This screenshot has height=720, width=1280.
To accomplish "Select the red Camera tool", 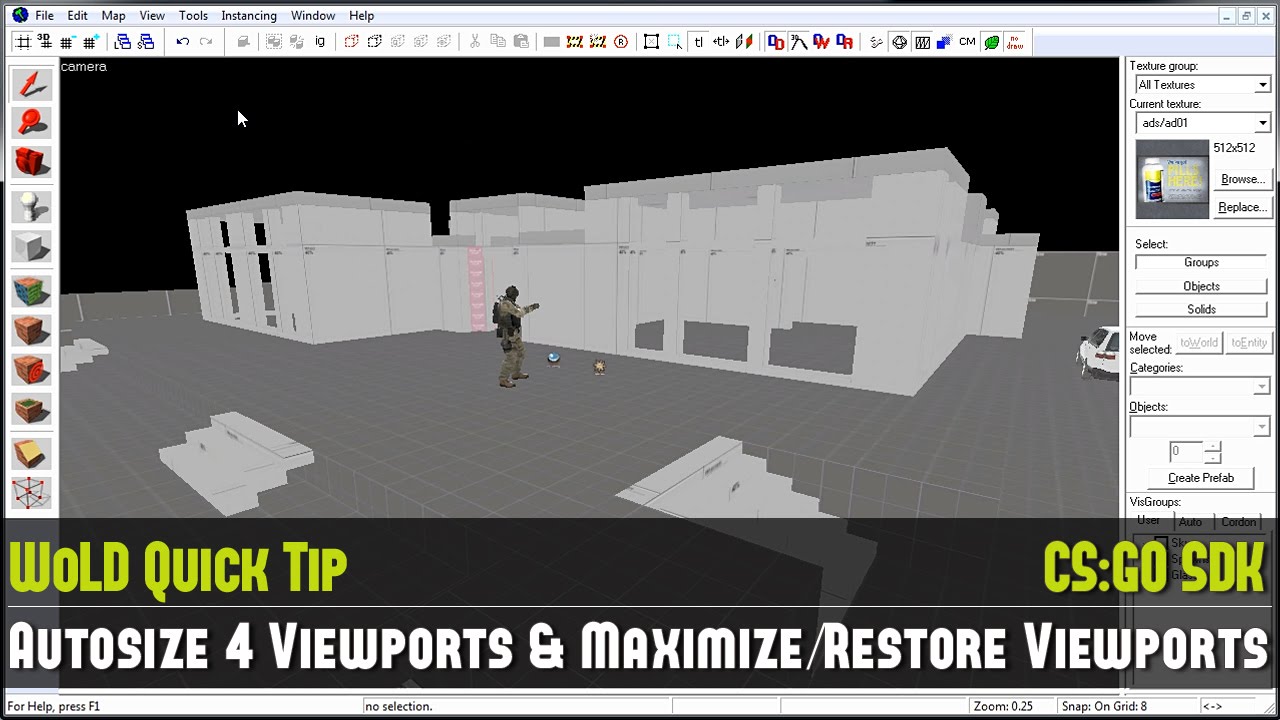I will coord(32,161).
